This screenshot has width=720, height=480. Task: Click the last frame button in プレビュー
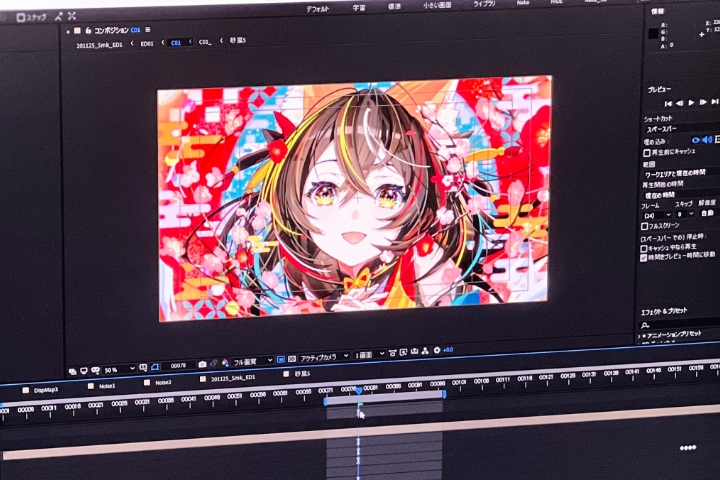coord(714,102)
